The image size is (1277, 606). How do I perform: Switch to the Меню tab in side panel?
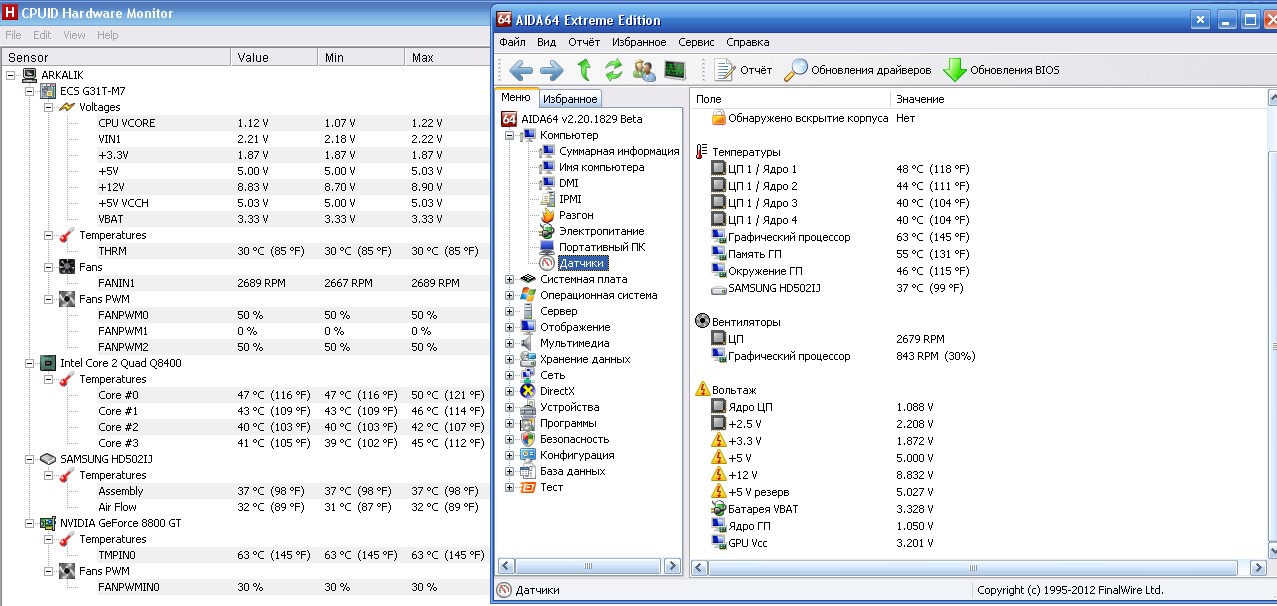[516, 98]
